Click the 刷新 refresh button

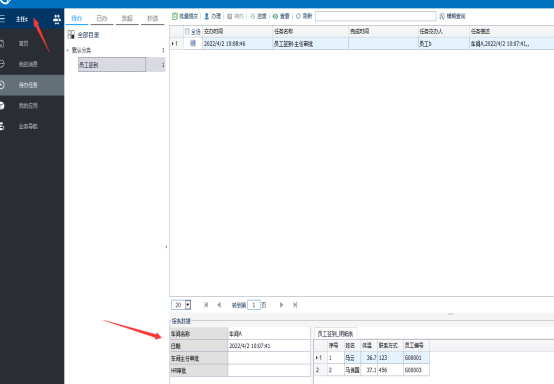[x=304, y=16]
